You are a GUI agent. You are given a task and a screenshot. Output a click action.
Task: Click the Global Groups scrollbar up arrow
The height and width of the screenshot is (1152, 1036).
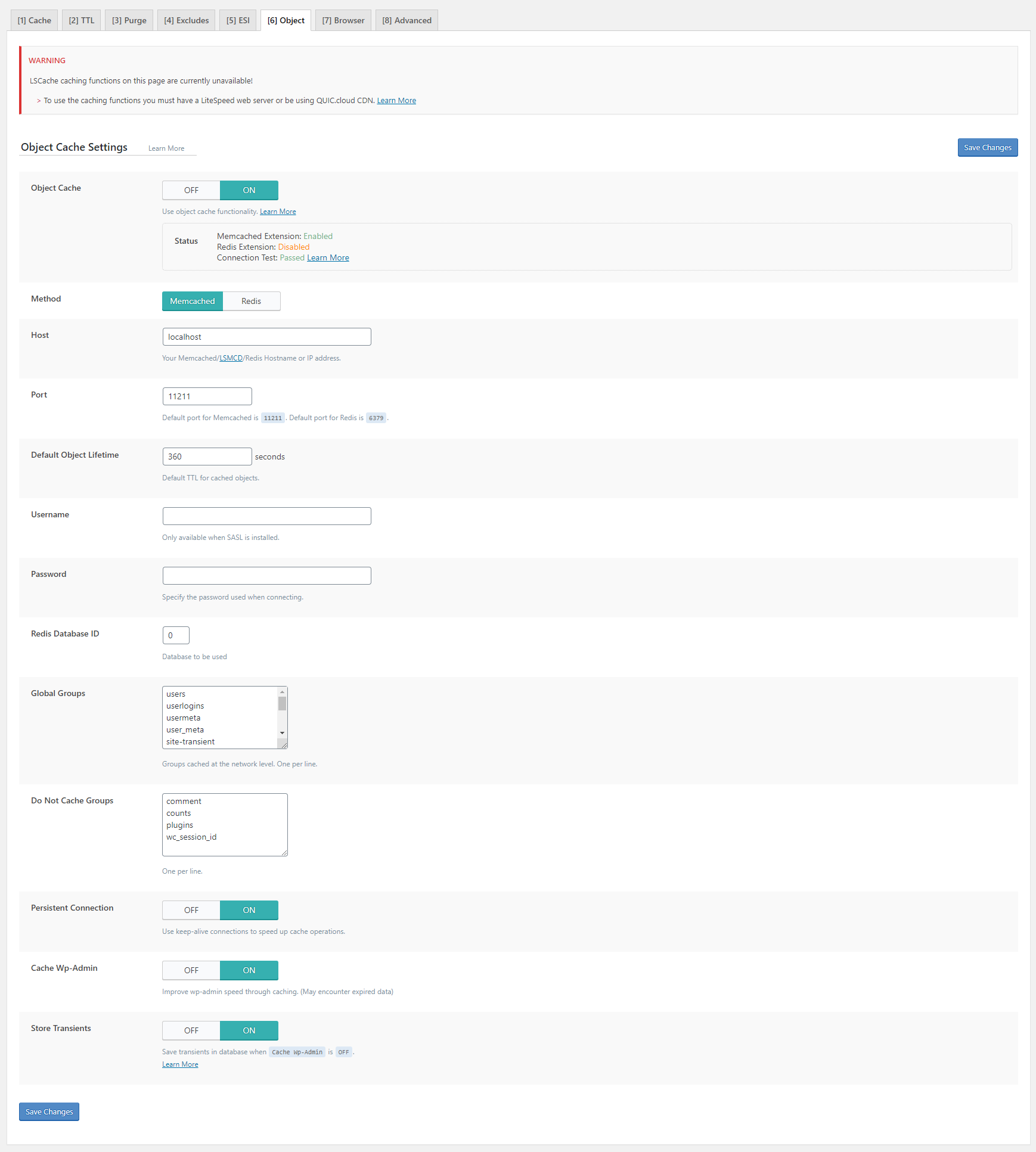283,692
